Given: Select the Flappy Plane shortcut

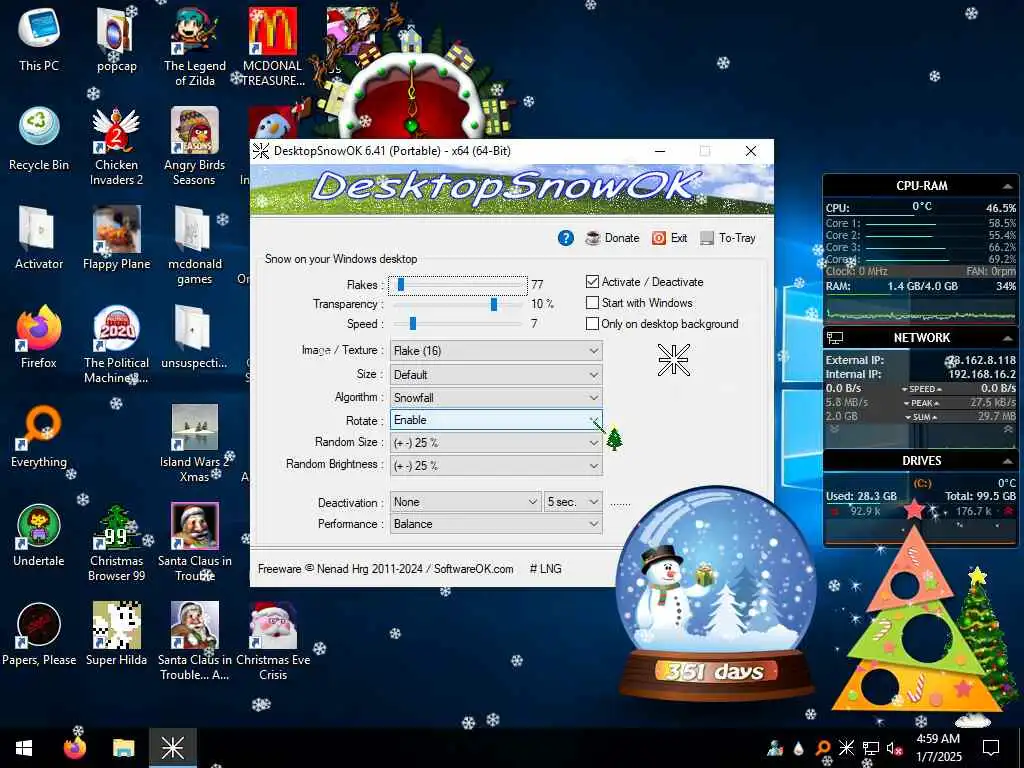Looking at the screenshot, I should [116, 238].
